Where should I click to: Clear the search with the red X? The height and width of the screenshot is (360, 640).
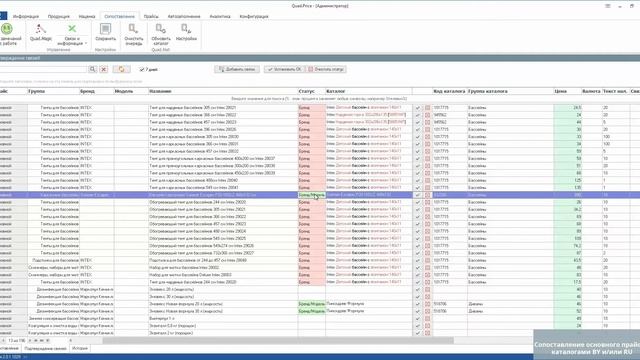click(104, 69)
